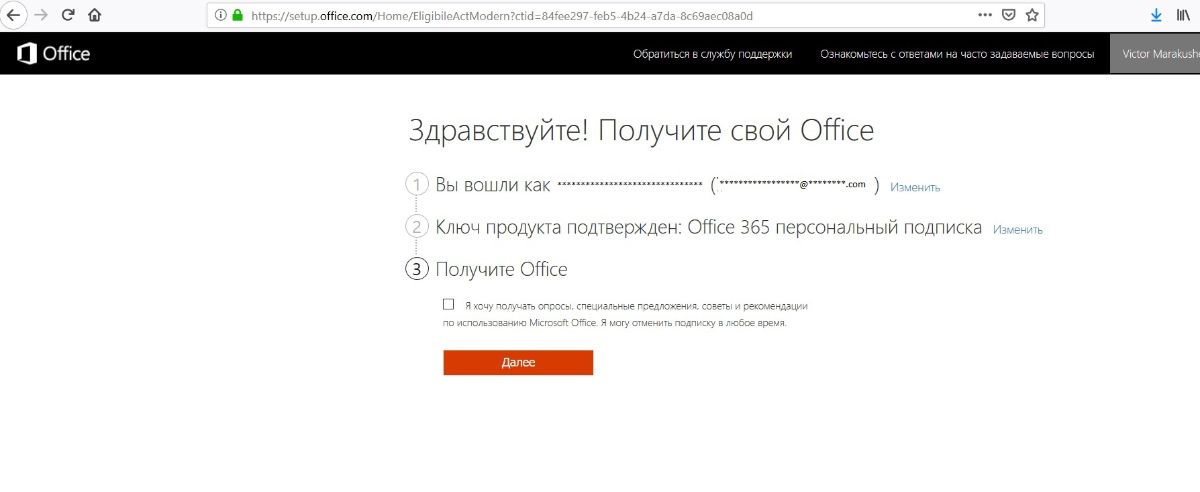
Task: Go forward with the browser forward arrow
Action: click(x=41, y=15)
